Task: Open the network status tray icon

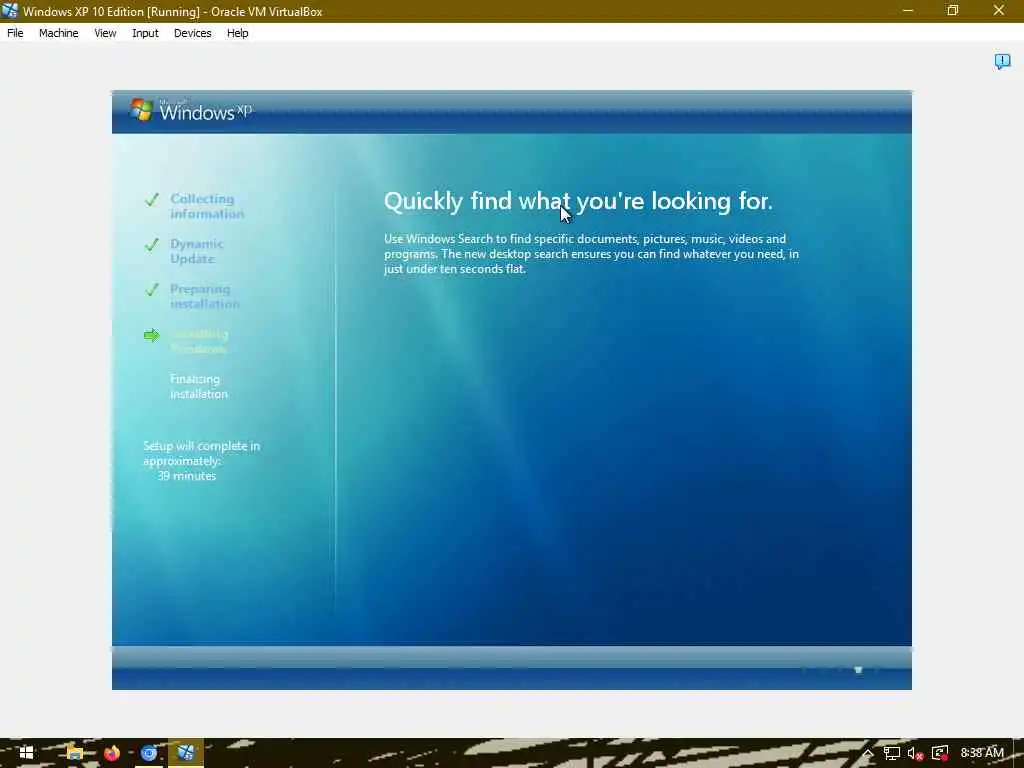Action: pyautogui.click(x=891, y=753)
